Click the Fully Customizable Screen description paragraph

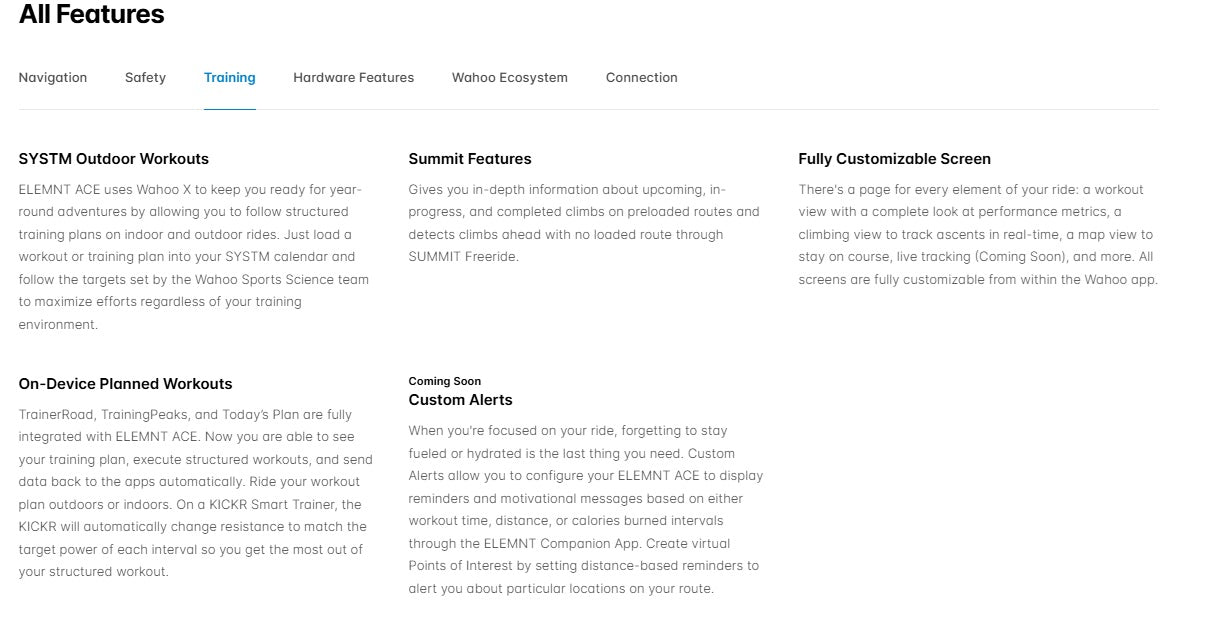coord(977,235)
